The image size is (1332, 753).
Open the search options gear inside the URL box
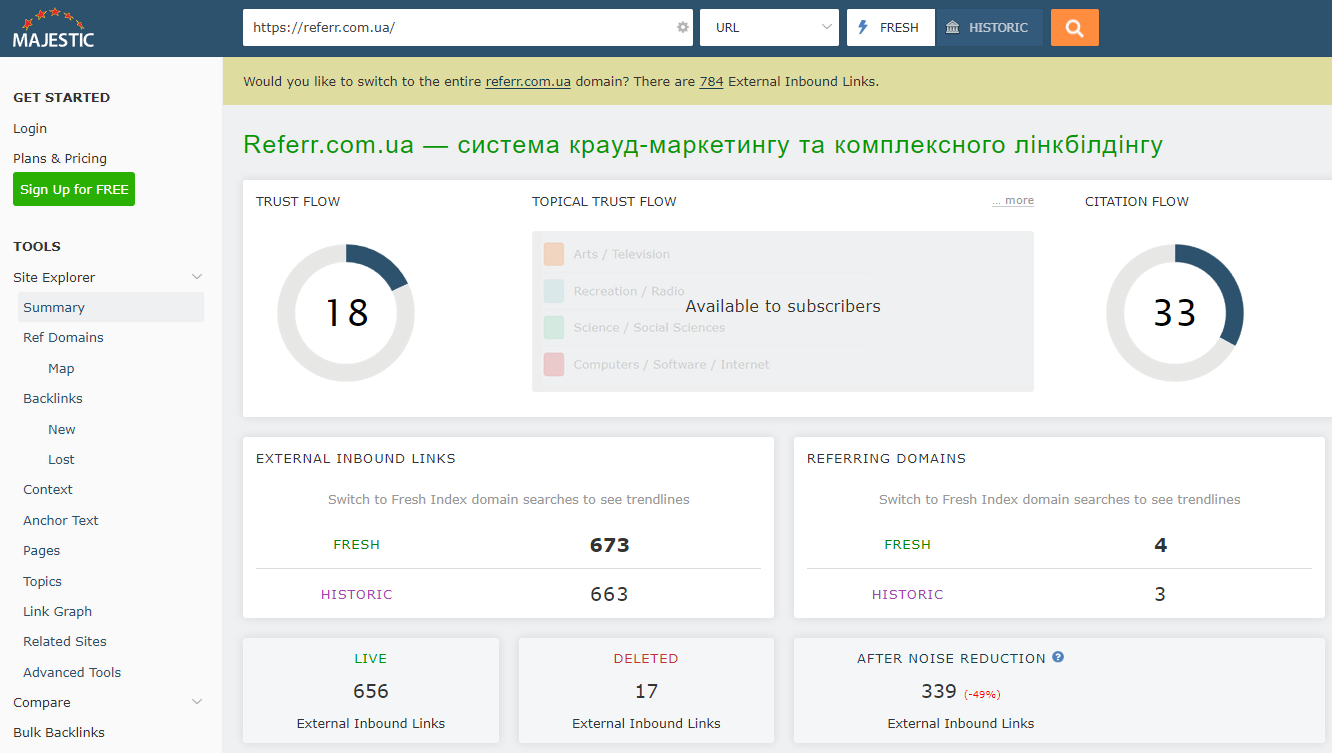point(682,27)
